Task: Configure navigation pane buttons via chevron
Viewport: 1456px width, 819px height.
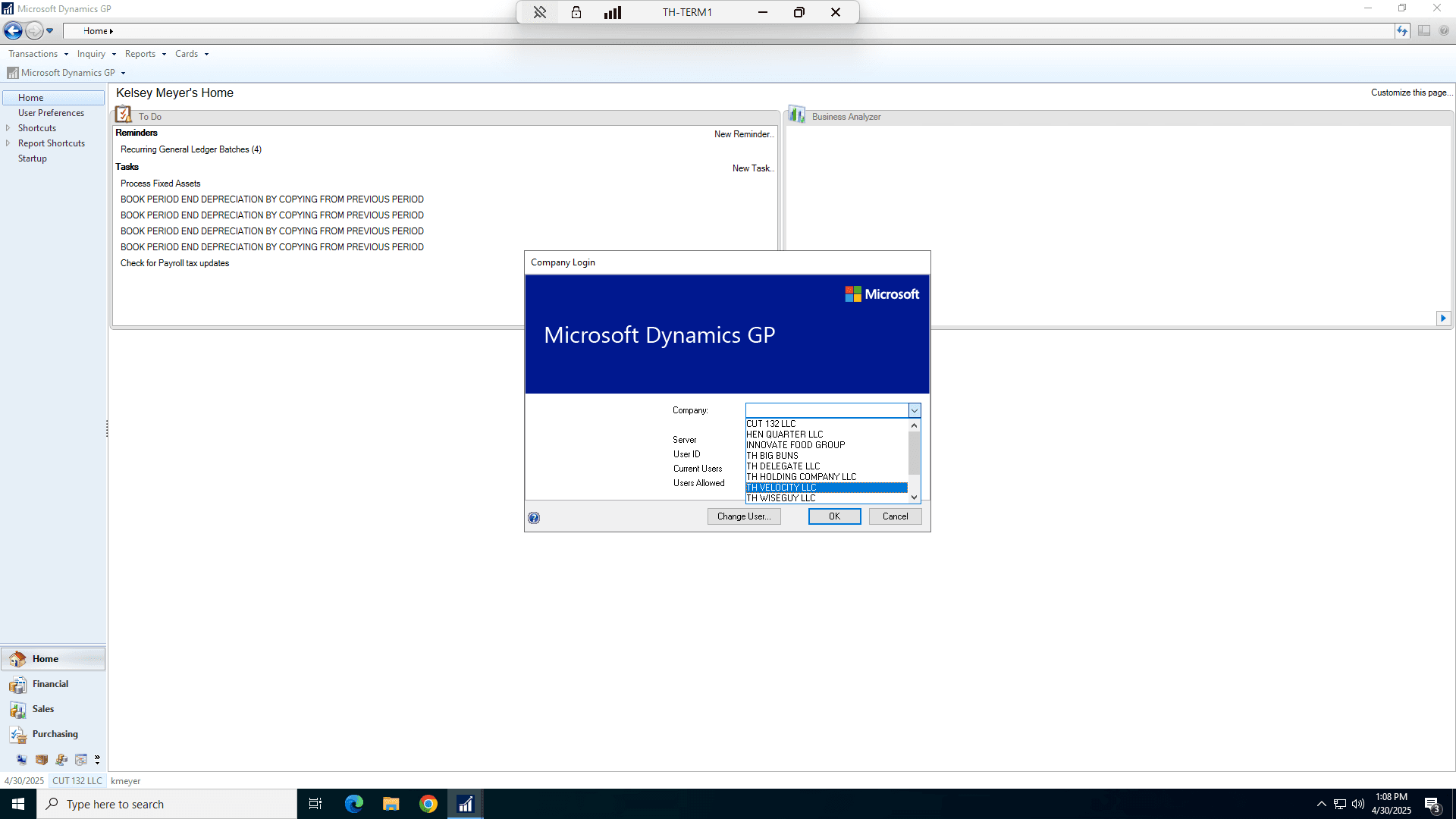Action: coord(97,760)
